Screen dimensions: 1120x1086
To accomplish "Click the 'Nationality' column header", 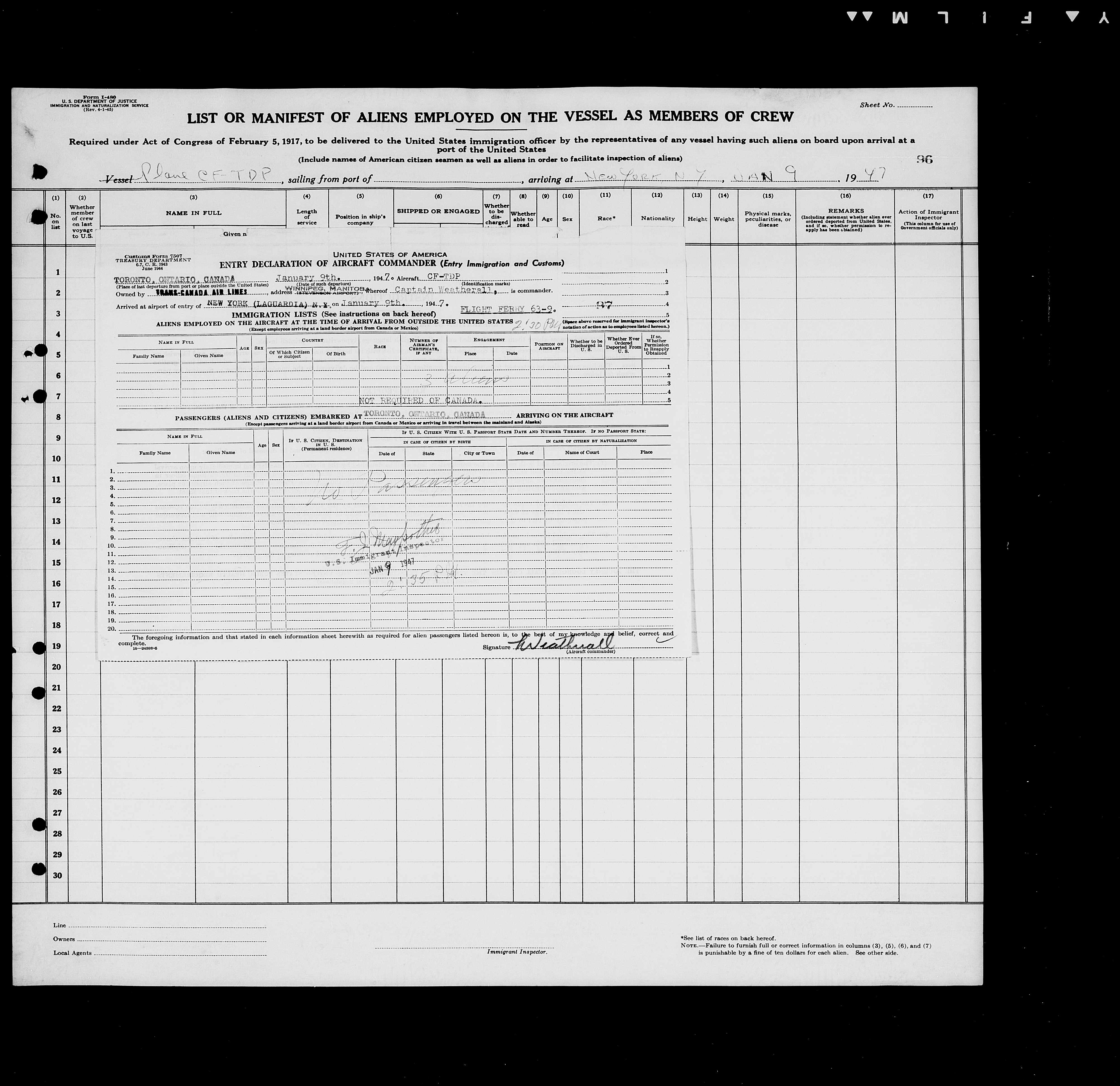I will (658, 218).
